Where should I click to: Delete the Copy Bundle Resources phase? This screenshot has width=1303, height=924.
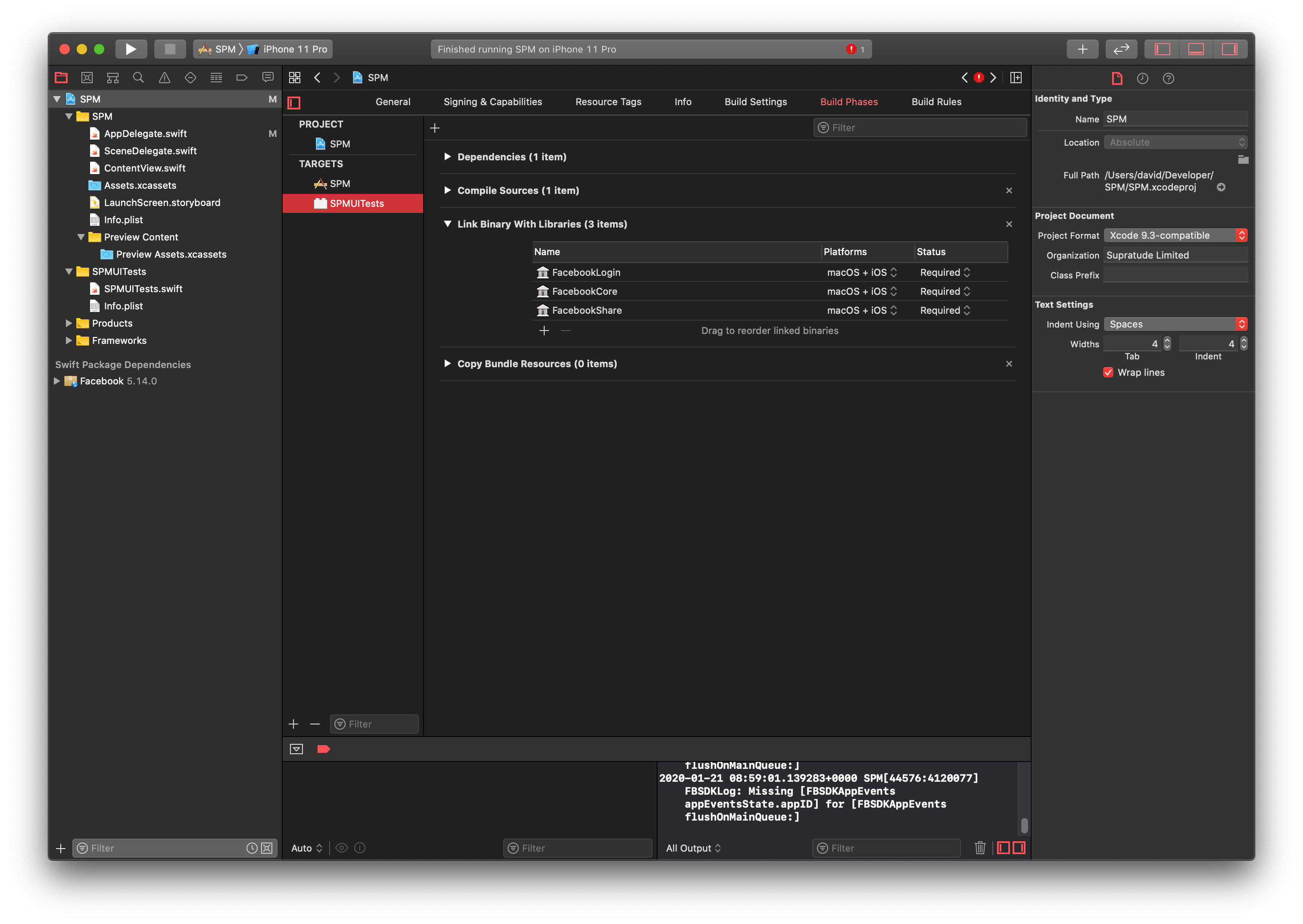(1009, 364)
